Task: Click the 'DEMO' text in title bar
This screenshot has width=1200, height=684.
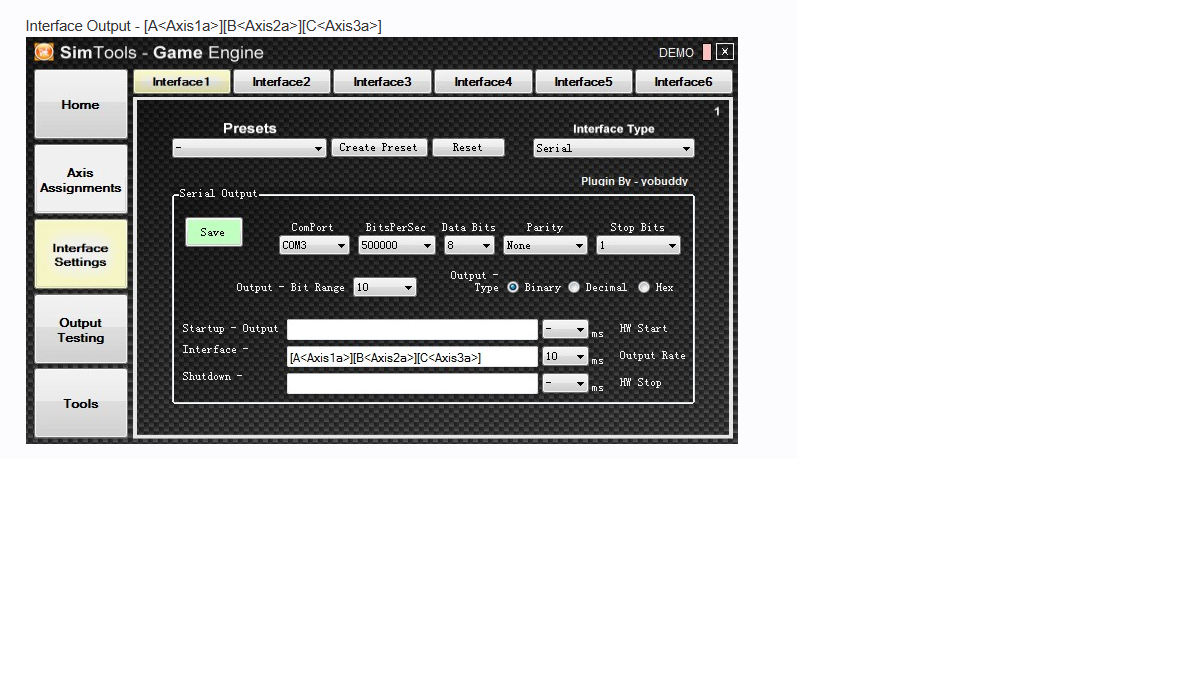Action: pyautogui.click(x=676, y=53)
